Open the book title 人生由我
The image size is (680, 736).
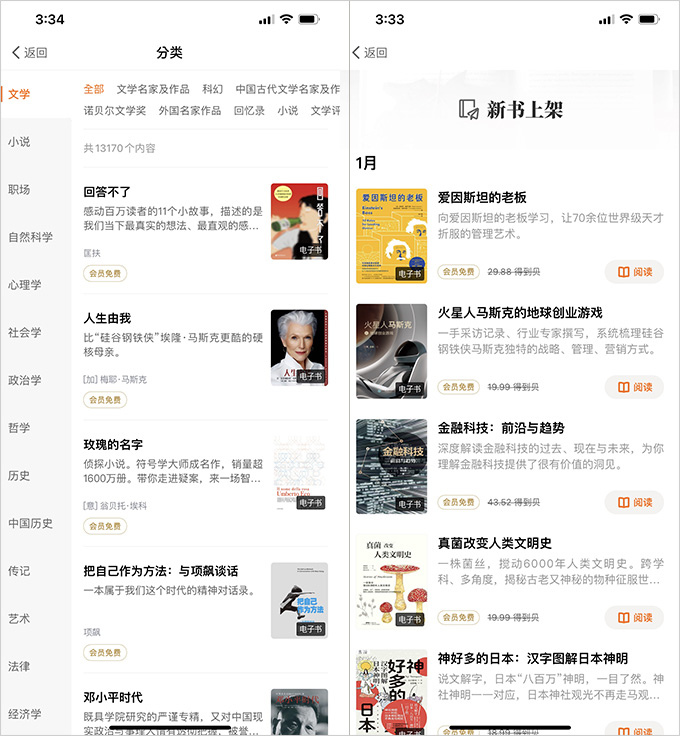coord(107,318)
